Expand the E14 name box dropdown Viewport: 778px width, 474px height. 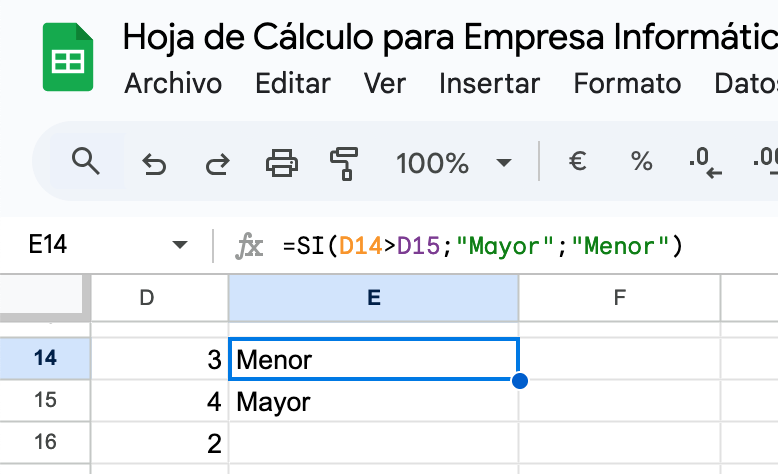(180, 245)
